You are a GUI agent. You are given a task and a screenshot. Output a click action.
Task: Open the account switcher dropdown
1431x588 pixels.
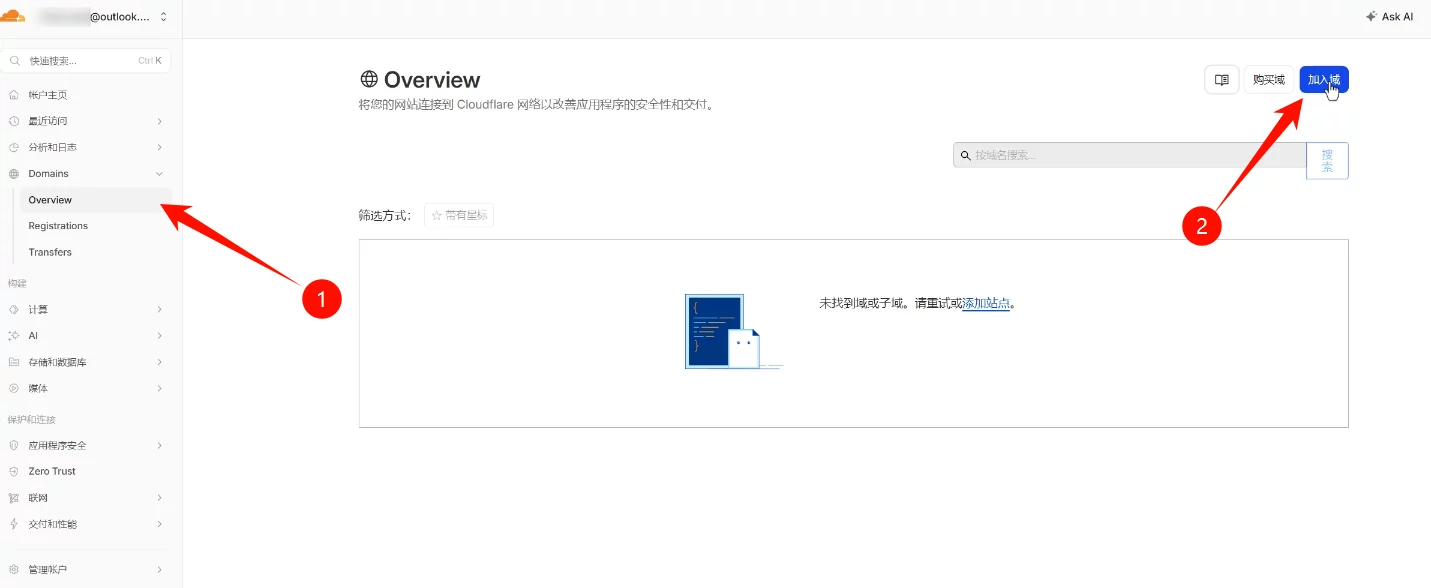click(164, 17)
